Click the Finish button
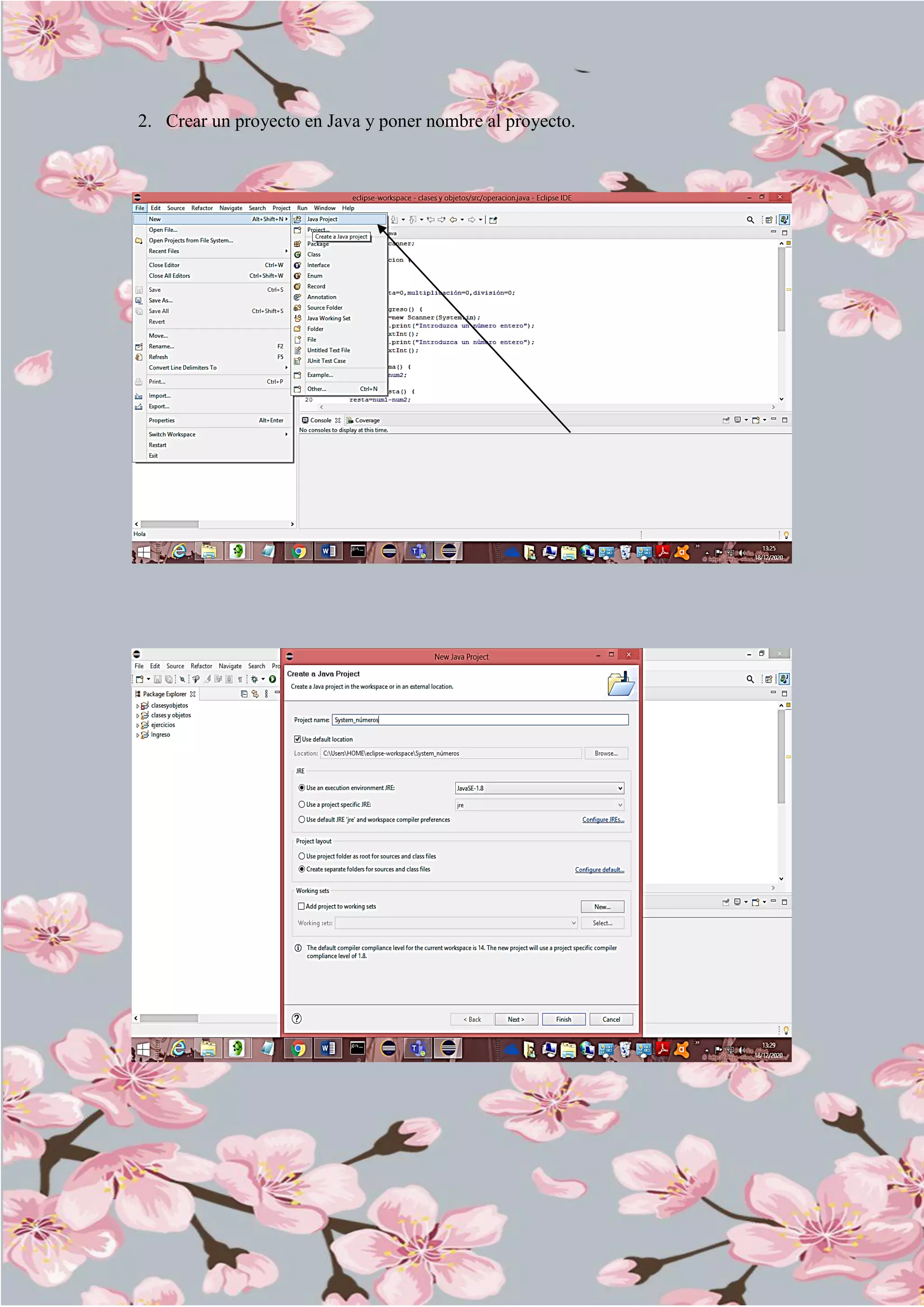The width and height of the screenshot is (924, 1307). pyautogui.click(x=563, y=1019)
